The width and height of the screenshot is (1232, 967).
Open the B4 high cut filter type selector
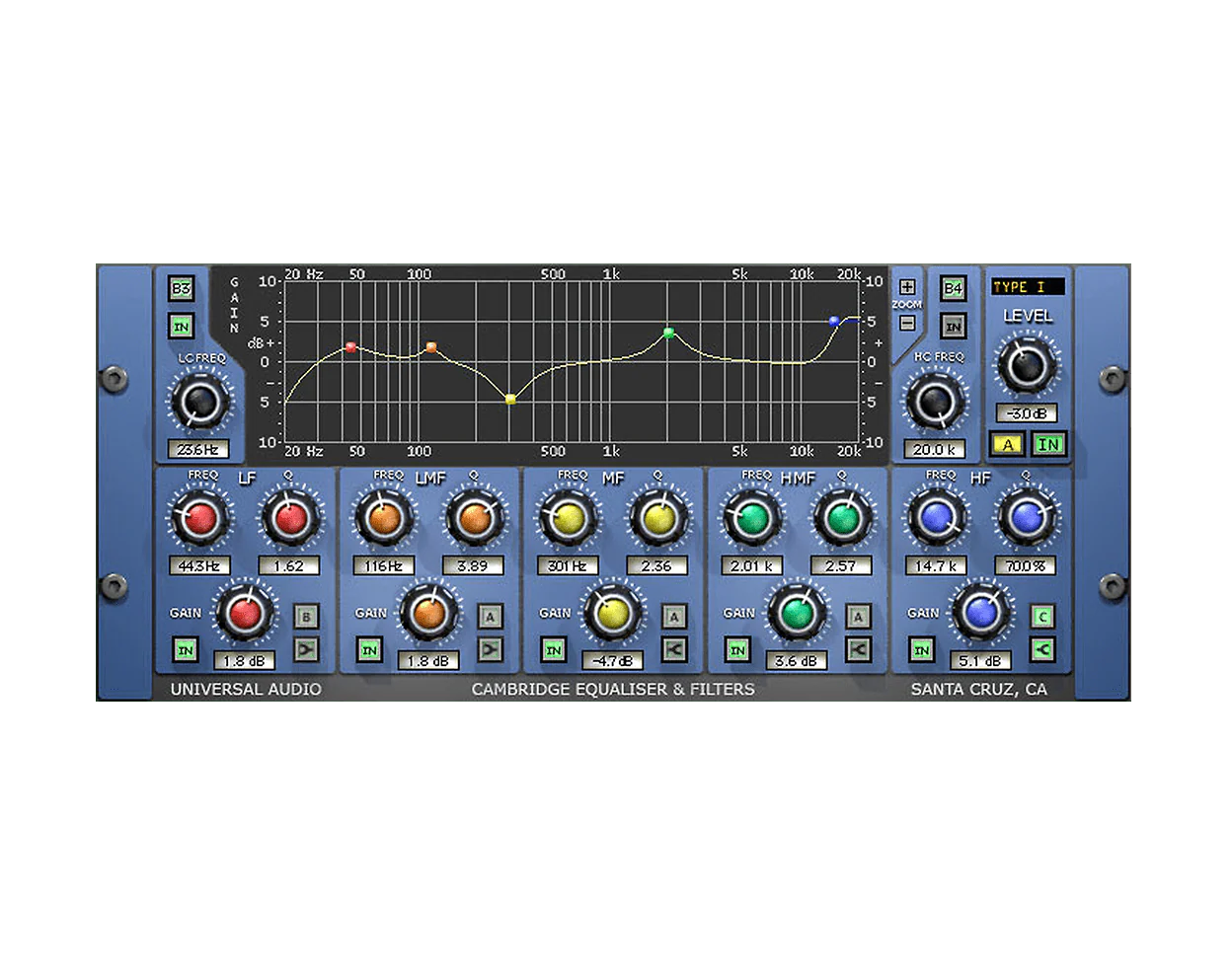point(953,288)
